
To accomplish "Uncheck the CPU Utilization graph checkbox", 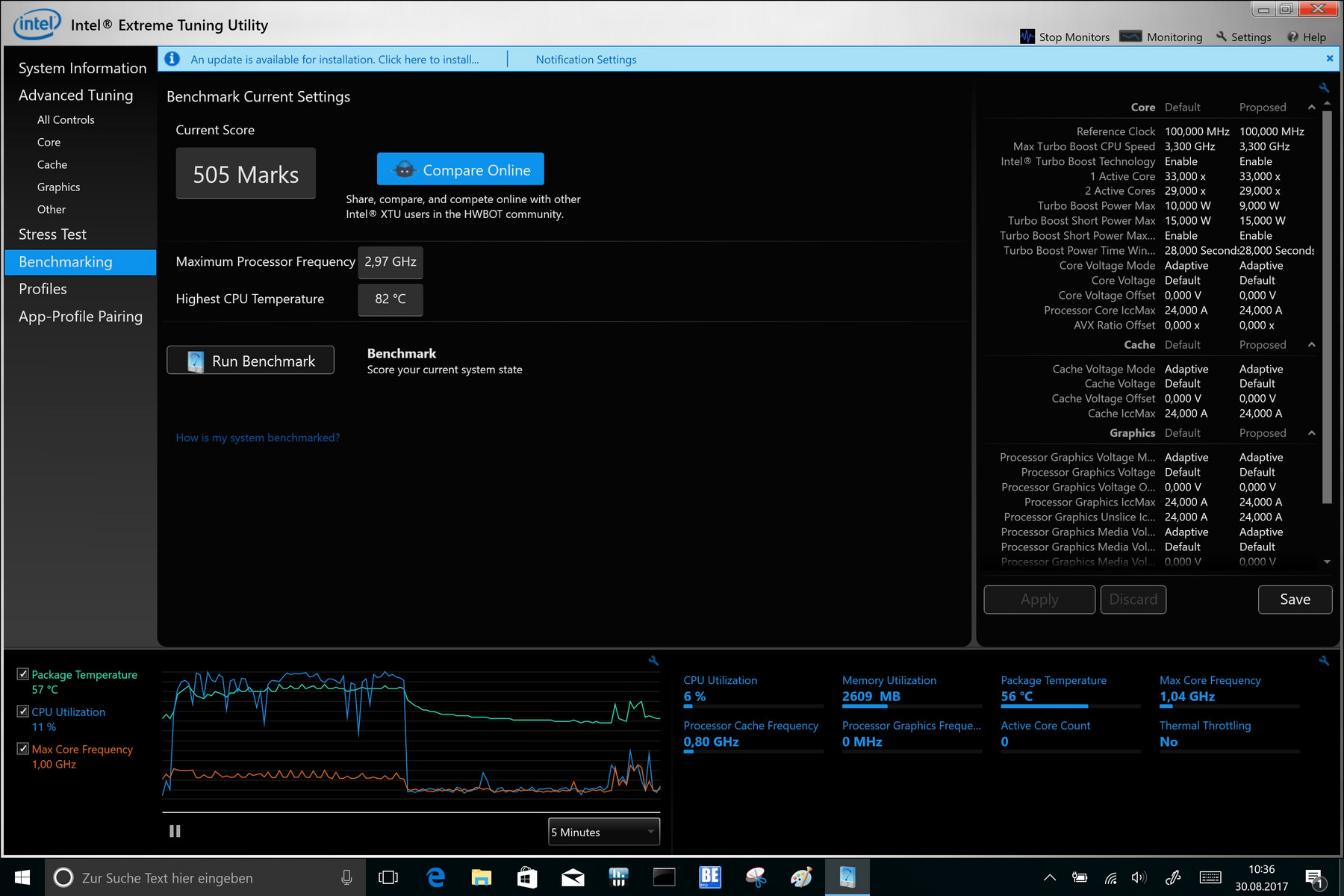I will (x=22, y=711).
